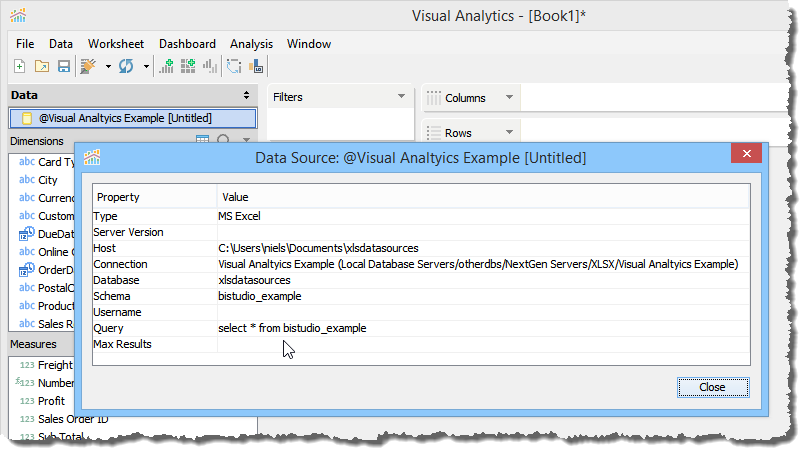The width and height of the screenshot is (807, 455).
Task: Open the Worksheet menu
Action: (x=115, y=44)
